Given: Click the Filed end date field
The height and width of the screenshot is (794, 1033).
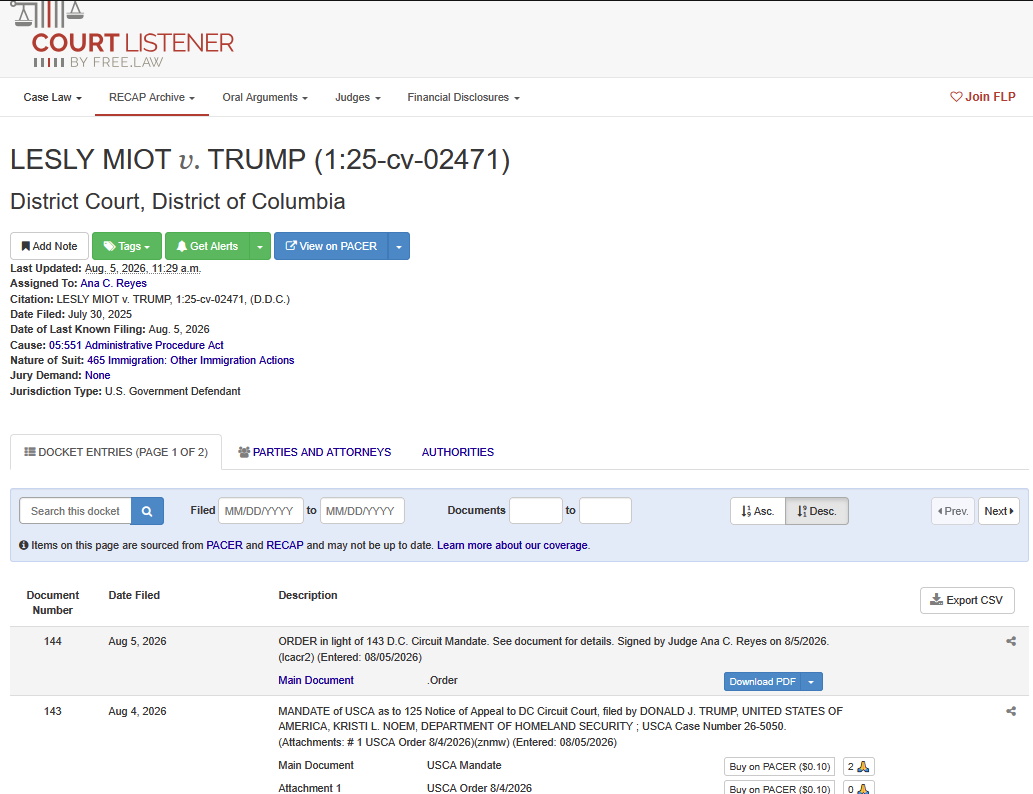Looking at the screenshot, I should 362,511.
